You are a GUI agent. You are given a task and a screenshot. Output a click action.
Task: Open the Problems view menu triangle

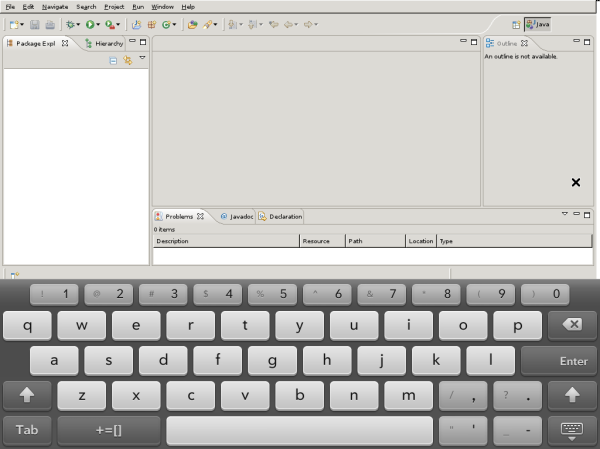pos(564,214)
